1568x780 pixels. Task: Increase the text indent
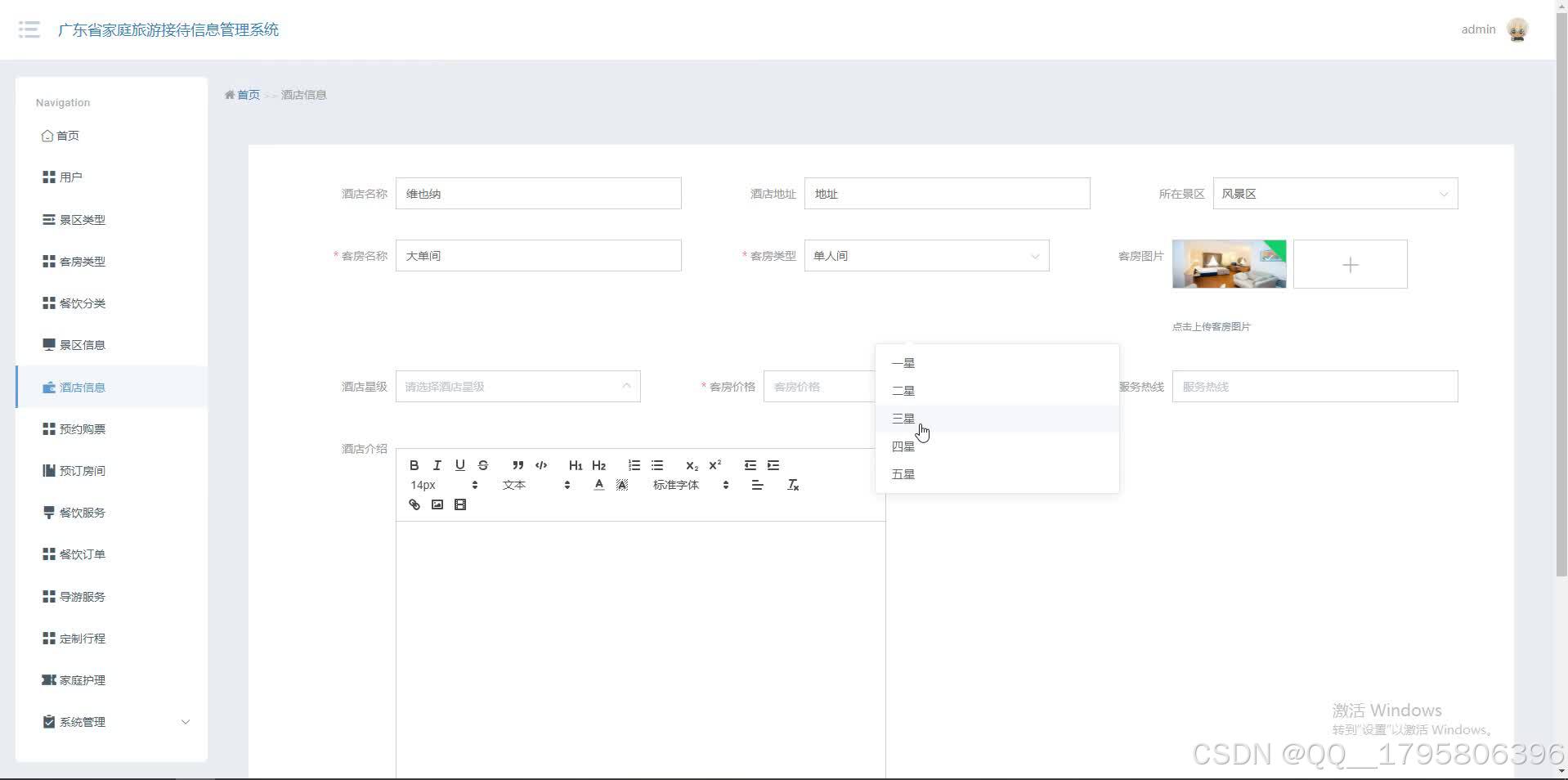773,465
